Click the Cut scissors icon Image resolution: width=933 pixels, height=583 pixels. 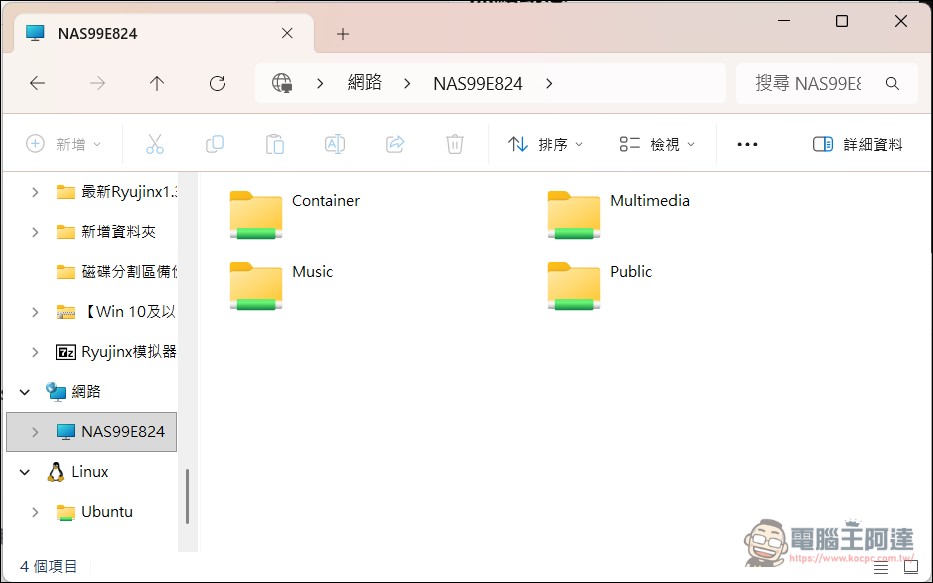click(155, 144)
